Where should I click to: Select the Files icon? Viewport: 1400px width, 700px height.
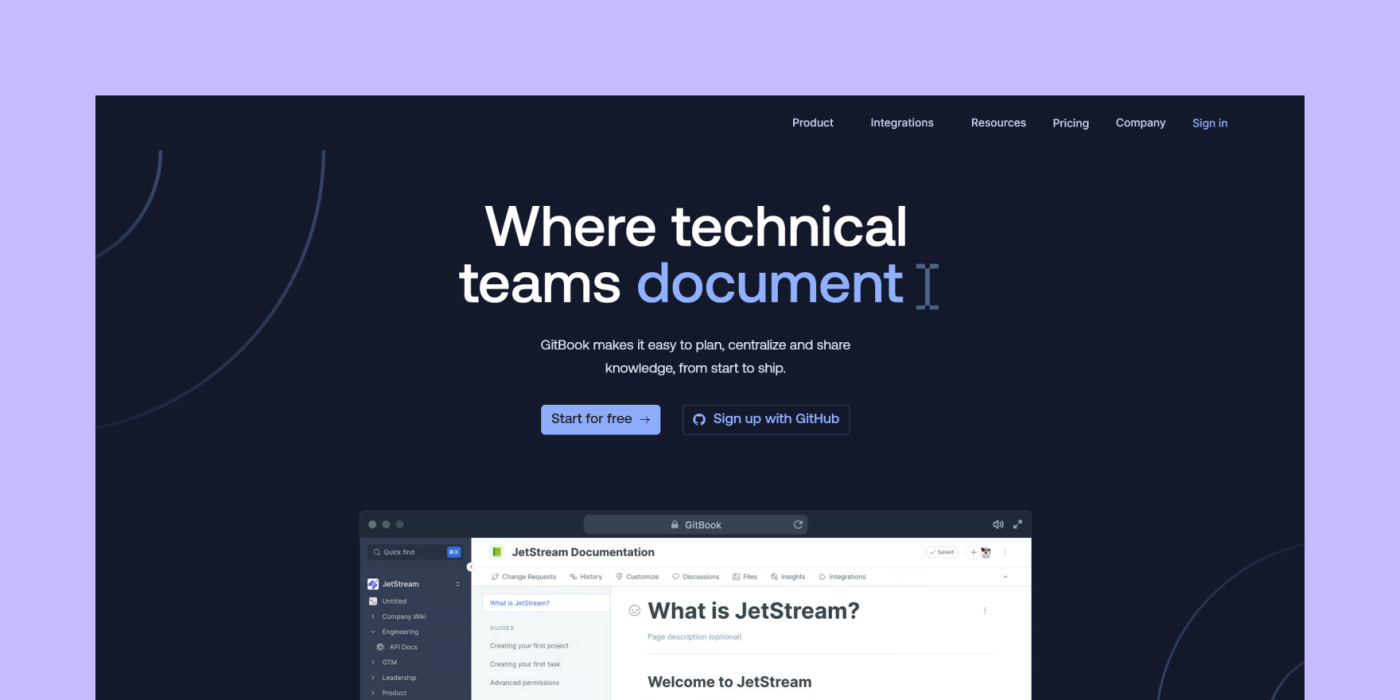pyautogui.click(x=745, y=576)
